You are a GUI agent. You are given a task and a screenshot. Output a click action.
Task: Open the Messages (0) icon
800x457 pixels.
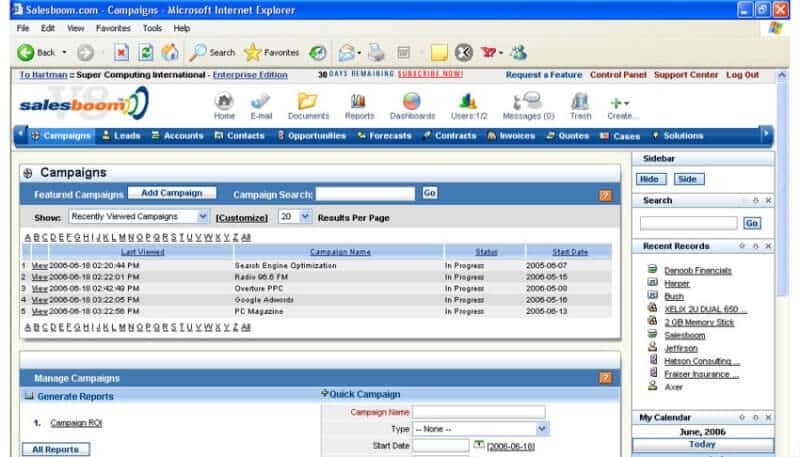tap(528, 106)
